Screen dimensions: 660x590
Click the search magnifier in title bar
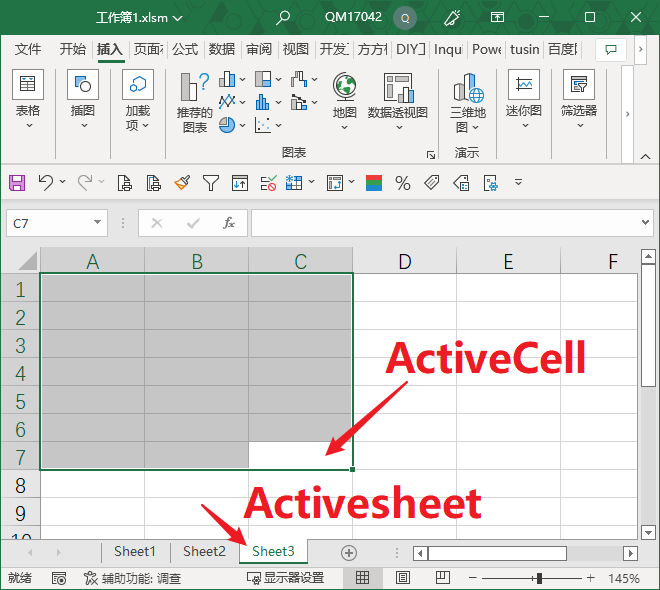coord(282,17)
